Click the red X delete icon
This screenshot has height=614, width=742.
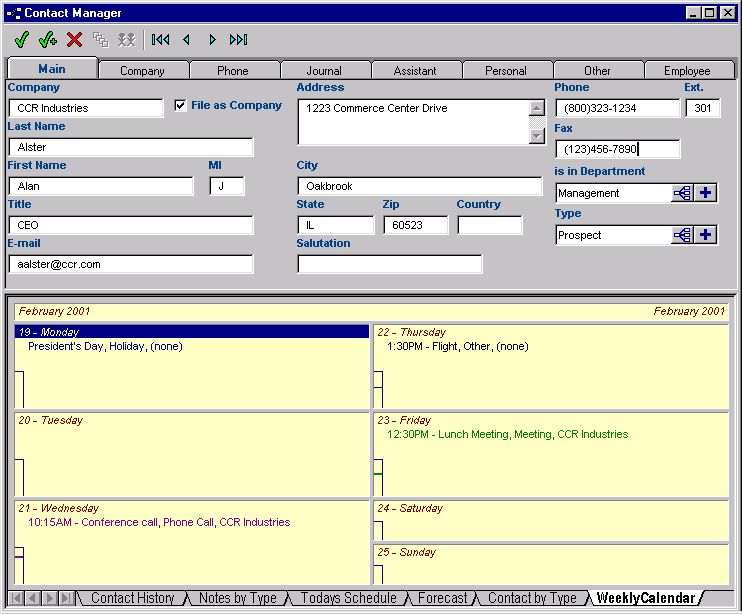pos(74,40)
